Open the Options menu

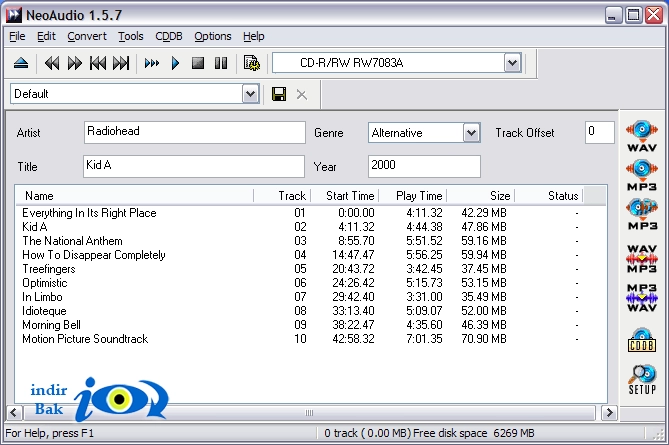click(213, 36)
